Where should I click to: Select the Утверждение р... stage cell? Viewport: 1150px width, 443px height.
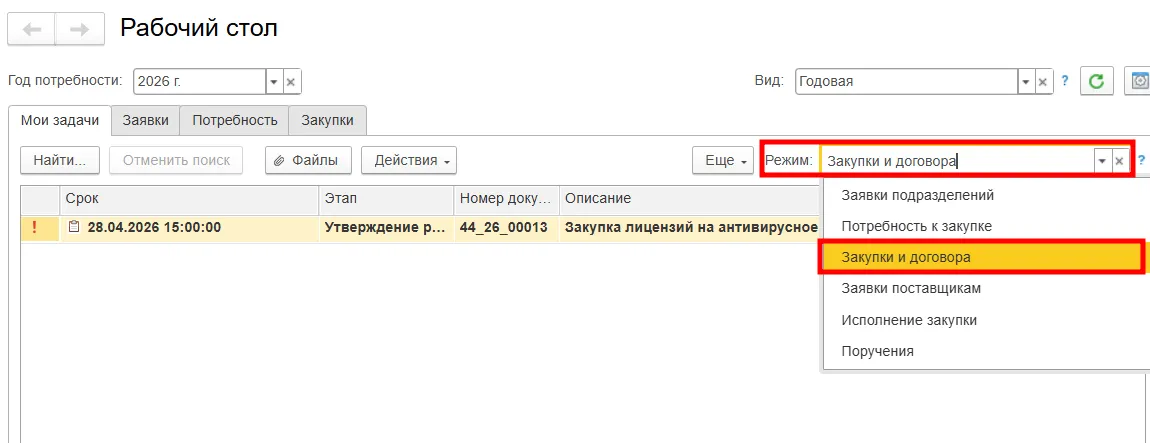[x=387, y=227]
